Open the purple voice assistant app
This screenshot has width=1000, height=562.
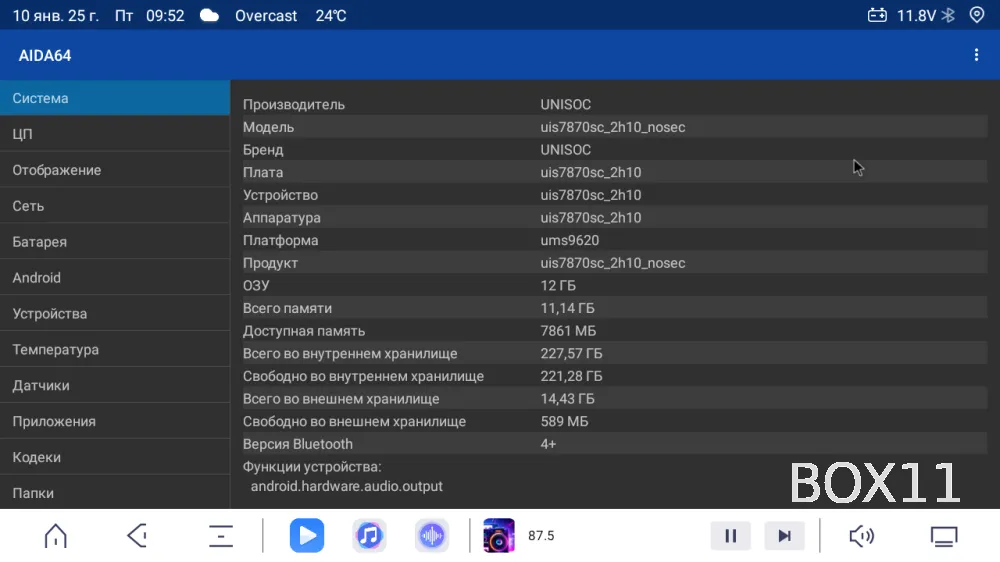point(432,536)
